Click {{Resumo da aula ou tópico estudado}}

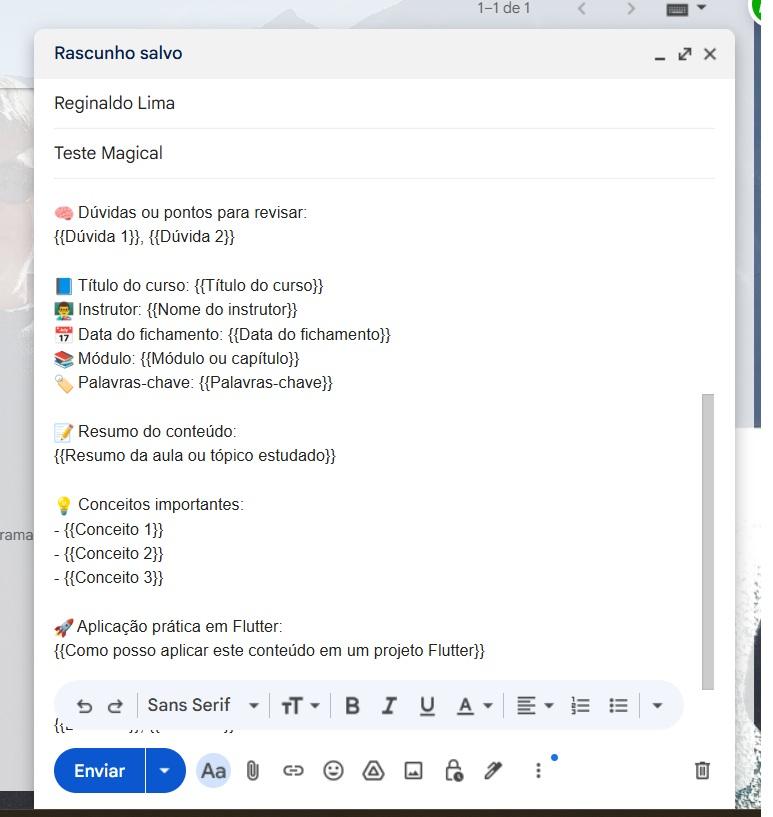pos(195,456)
